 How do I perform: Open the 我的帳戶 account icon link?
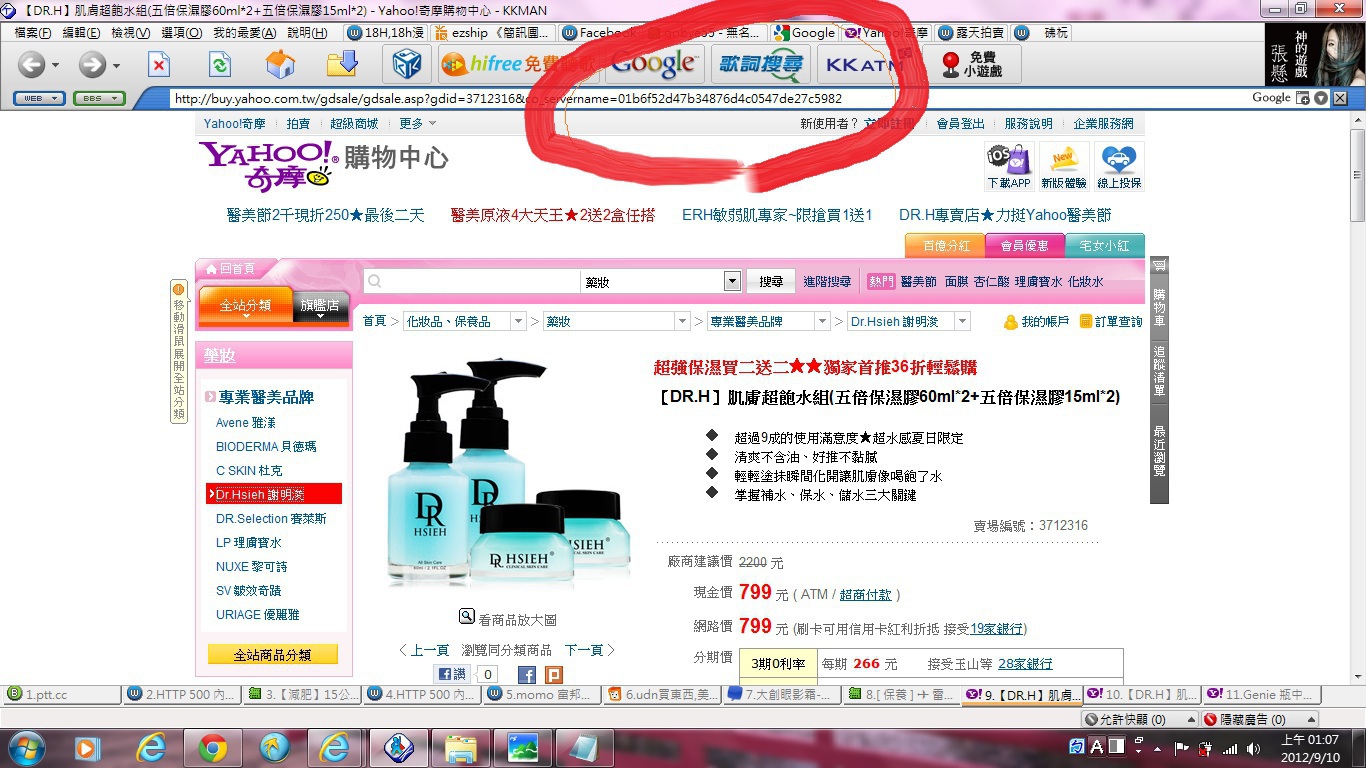pos(1036,322)
